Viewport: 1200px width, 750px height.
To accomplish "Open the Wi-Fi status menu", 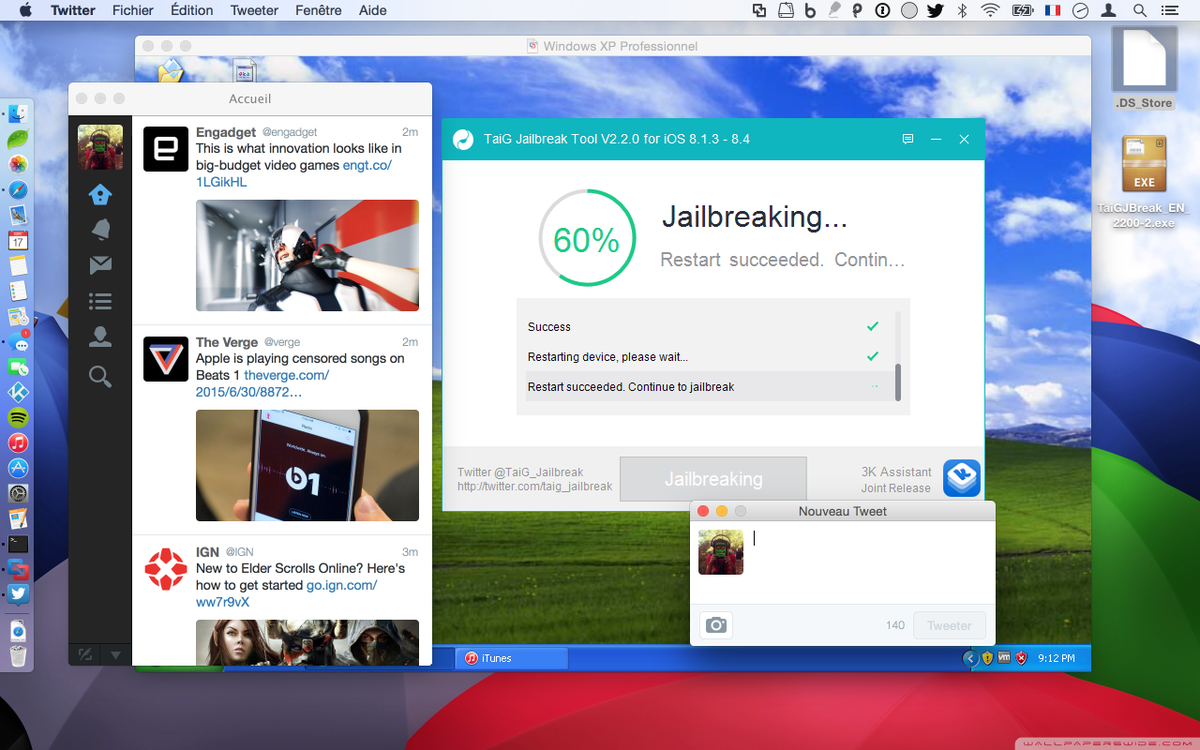I will point(990,10).
